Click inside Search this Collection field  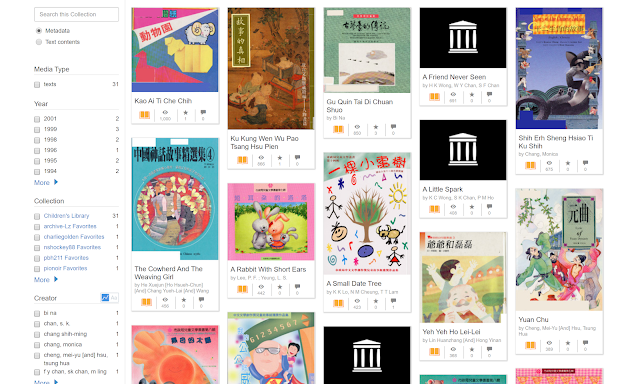click(76, 14)
